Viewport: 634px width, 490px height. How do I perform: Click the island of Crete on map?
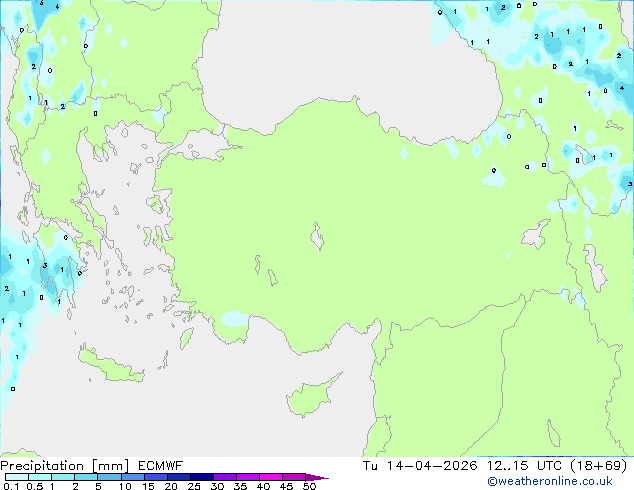(109, 366)
